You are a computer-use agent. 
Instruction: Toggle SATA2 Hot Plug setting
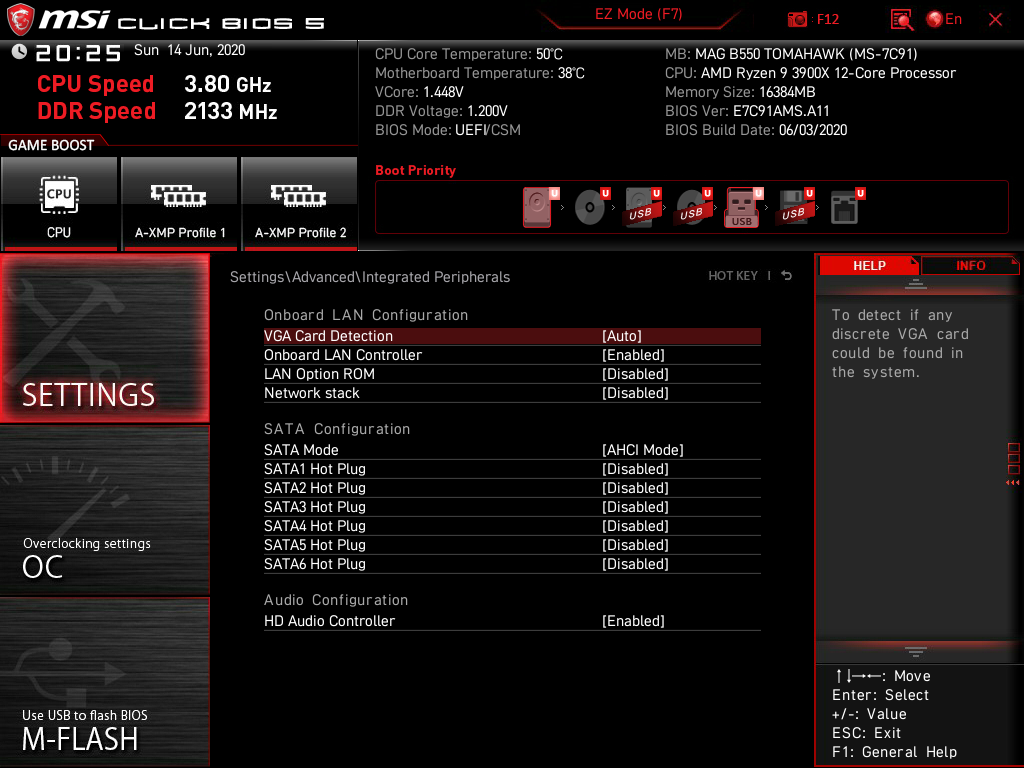[512, 488]
